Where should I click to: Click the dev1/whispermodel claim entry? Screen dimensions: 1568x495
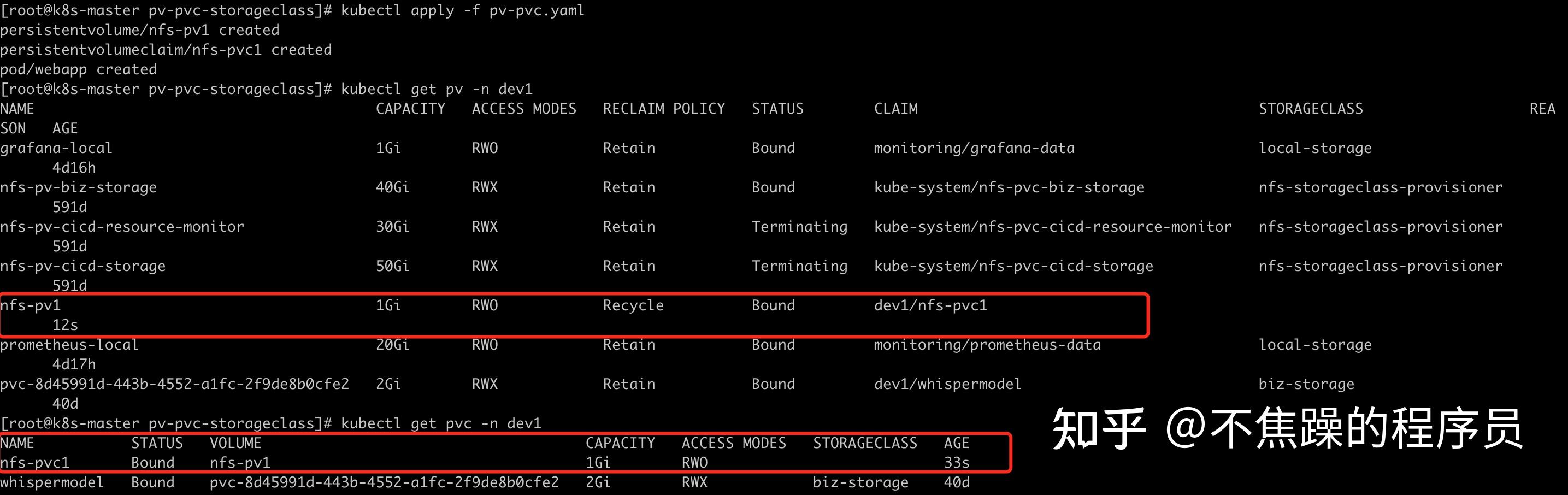(947, 384)
